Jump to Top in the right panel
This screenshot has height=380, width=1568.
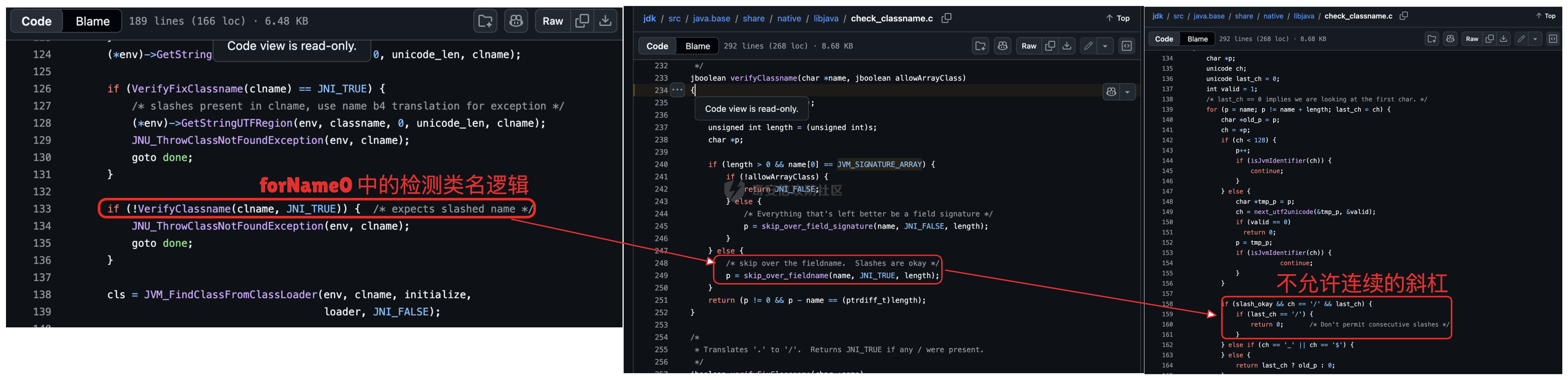[x=1546, y=16]
